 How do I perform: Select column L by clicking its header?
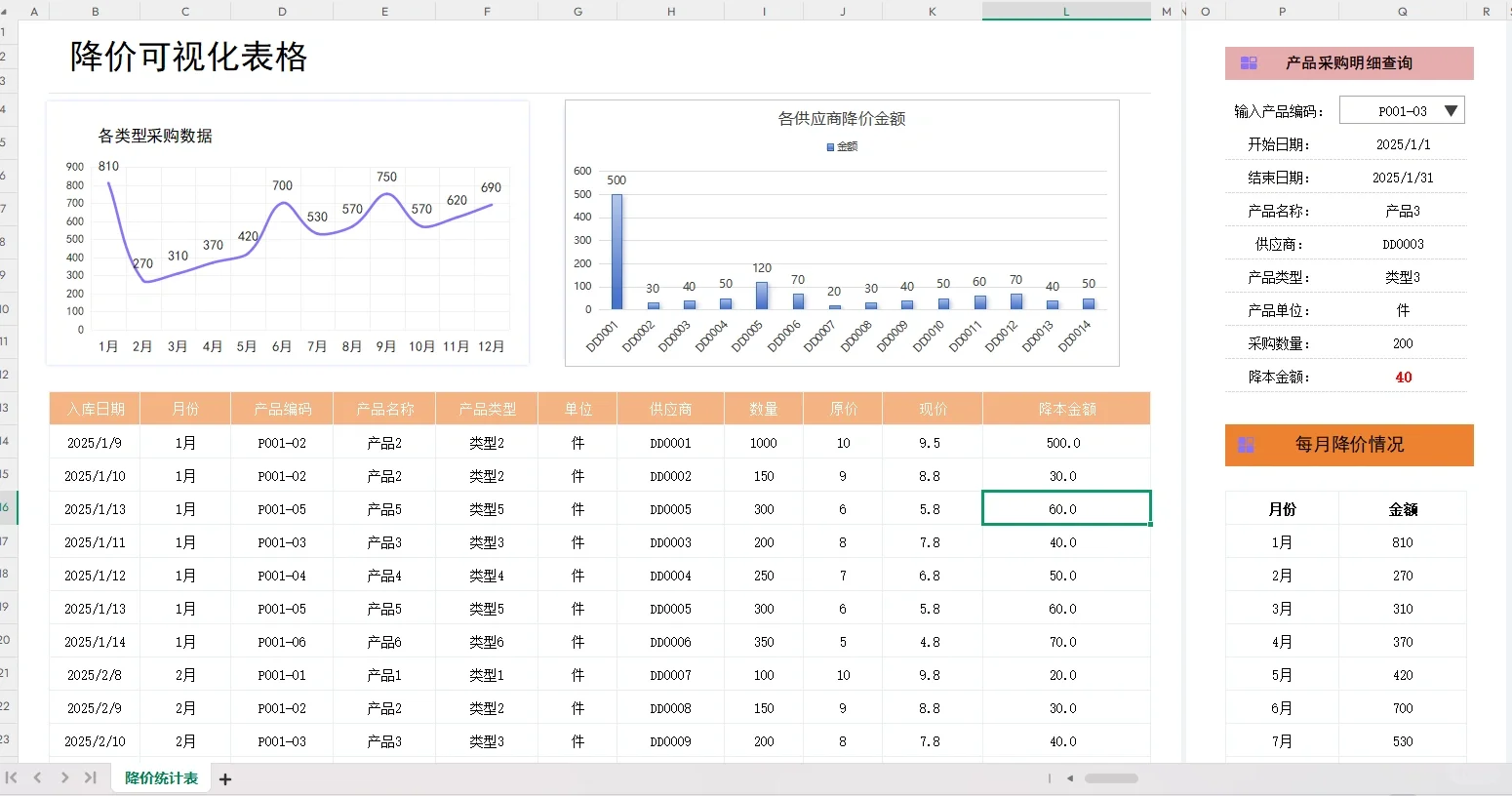1065,11
